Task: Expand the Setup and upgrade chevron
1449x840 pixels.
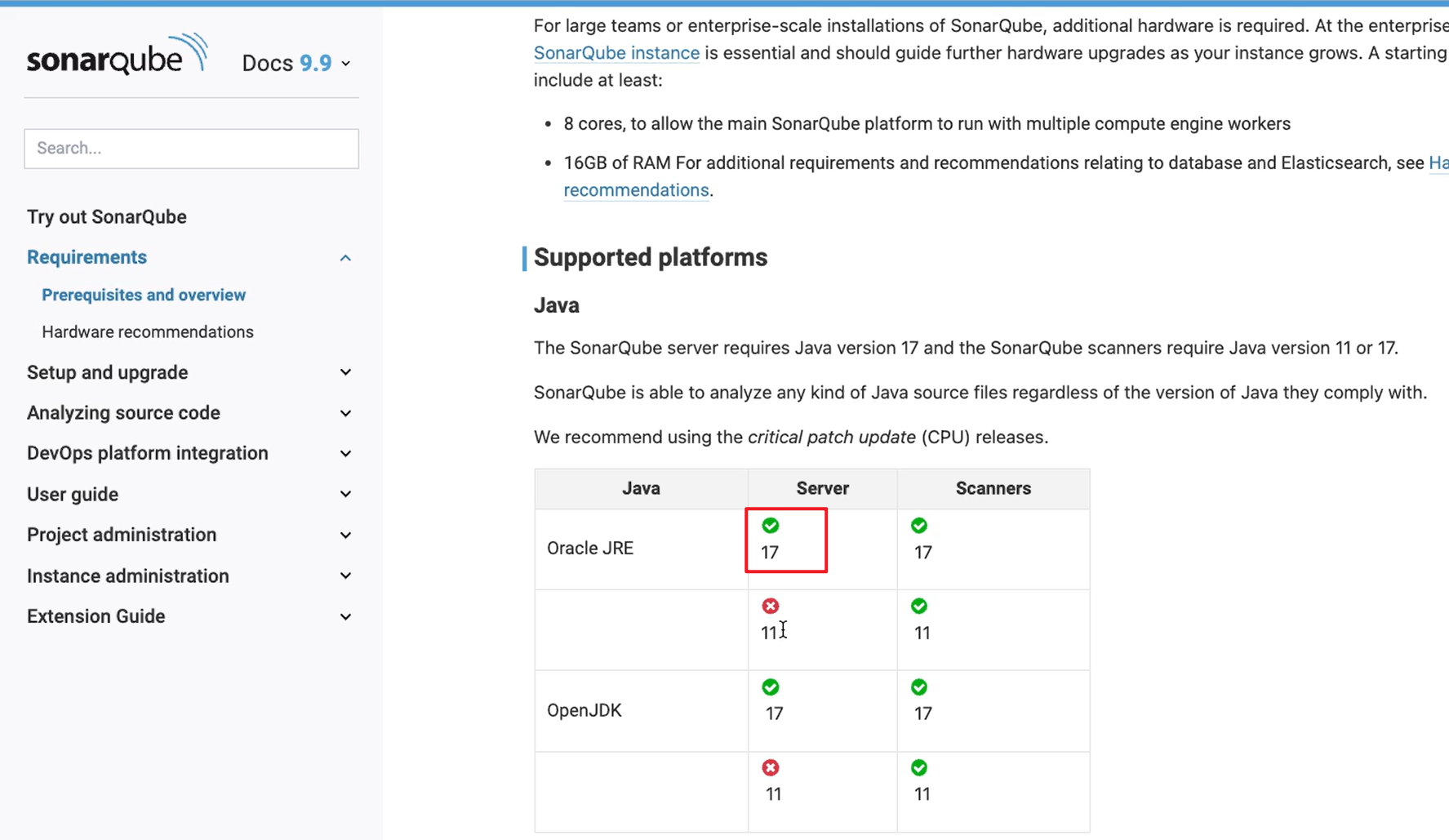Action: coord(345,372)
